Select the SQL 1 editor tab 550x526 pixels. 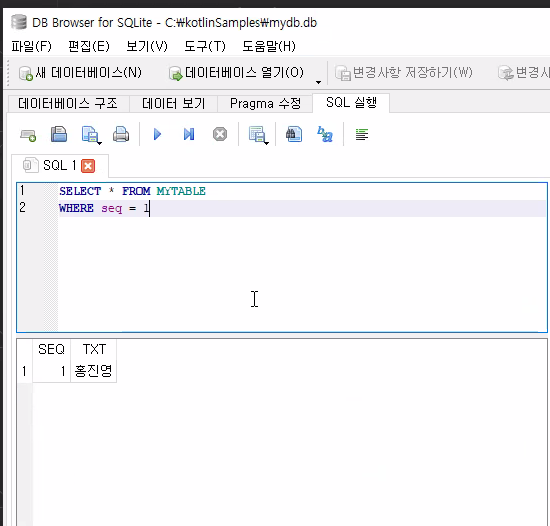(x=60, y=166)
